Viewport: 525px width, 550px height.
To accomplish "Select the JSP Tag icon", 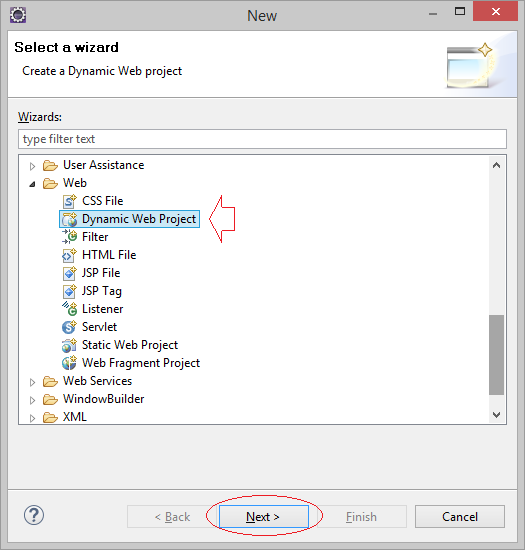I will 69,291.
